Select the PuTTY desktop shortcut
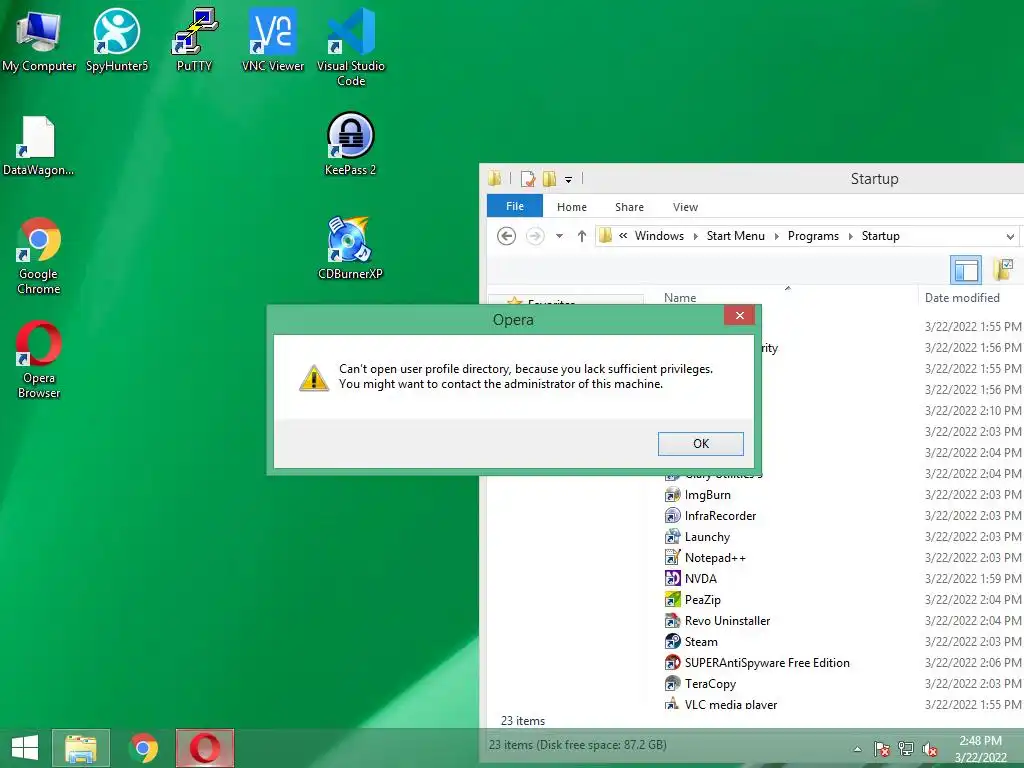 [x=195, y=40]
